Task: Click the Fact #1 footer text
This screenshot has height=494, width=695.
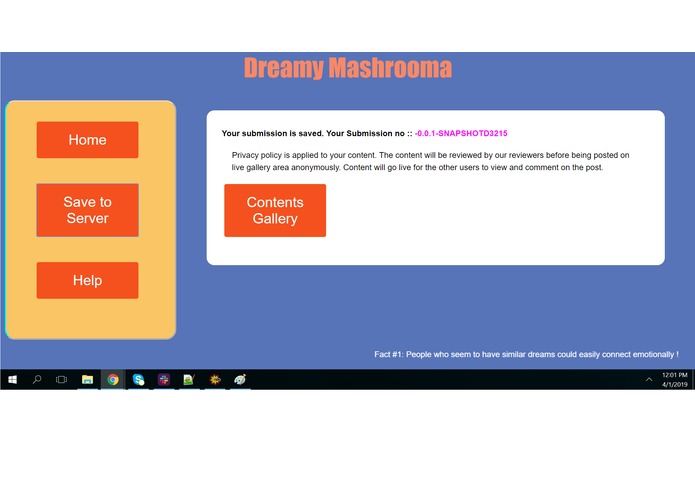Action: pyautogui.click(x=526, y=354)
